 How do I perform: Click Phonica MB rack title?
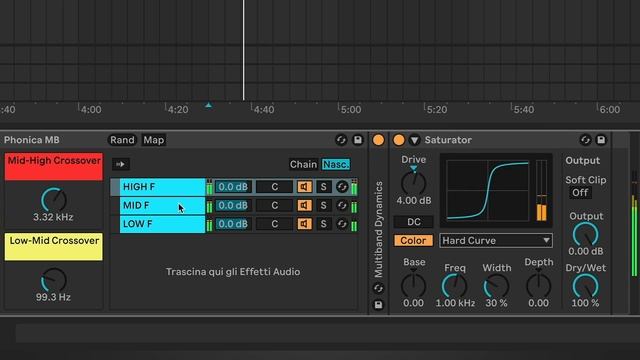pos(32,140)
